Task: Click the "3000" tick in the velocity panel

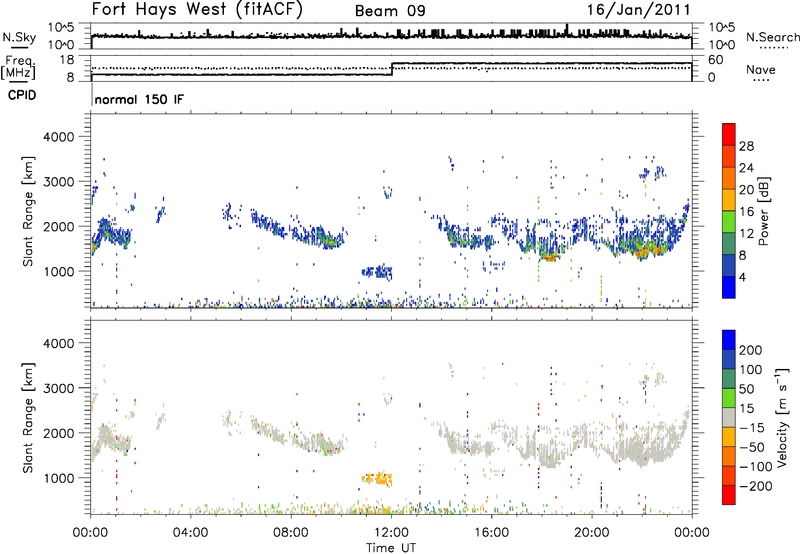Action: coord(58,388)
